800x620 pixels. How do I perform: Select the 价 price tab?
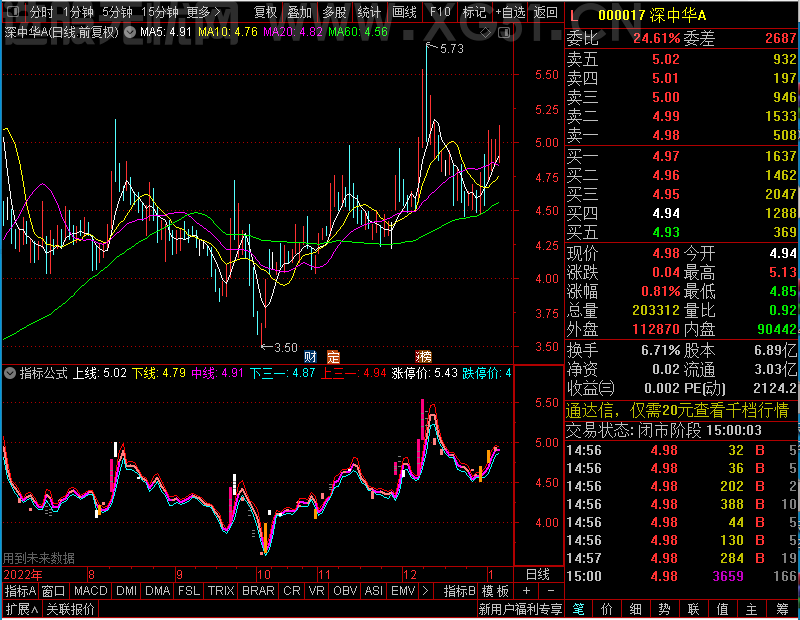tap(607, 609)
